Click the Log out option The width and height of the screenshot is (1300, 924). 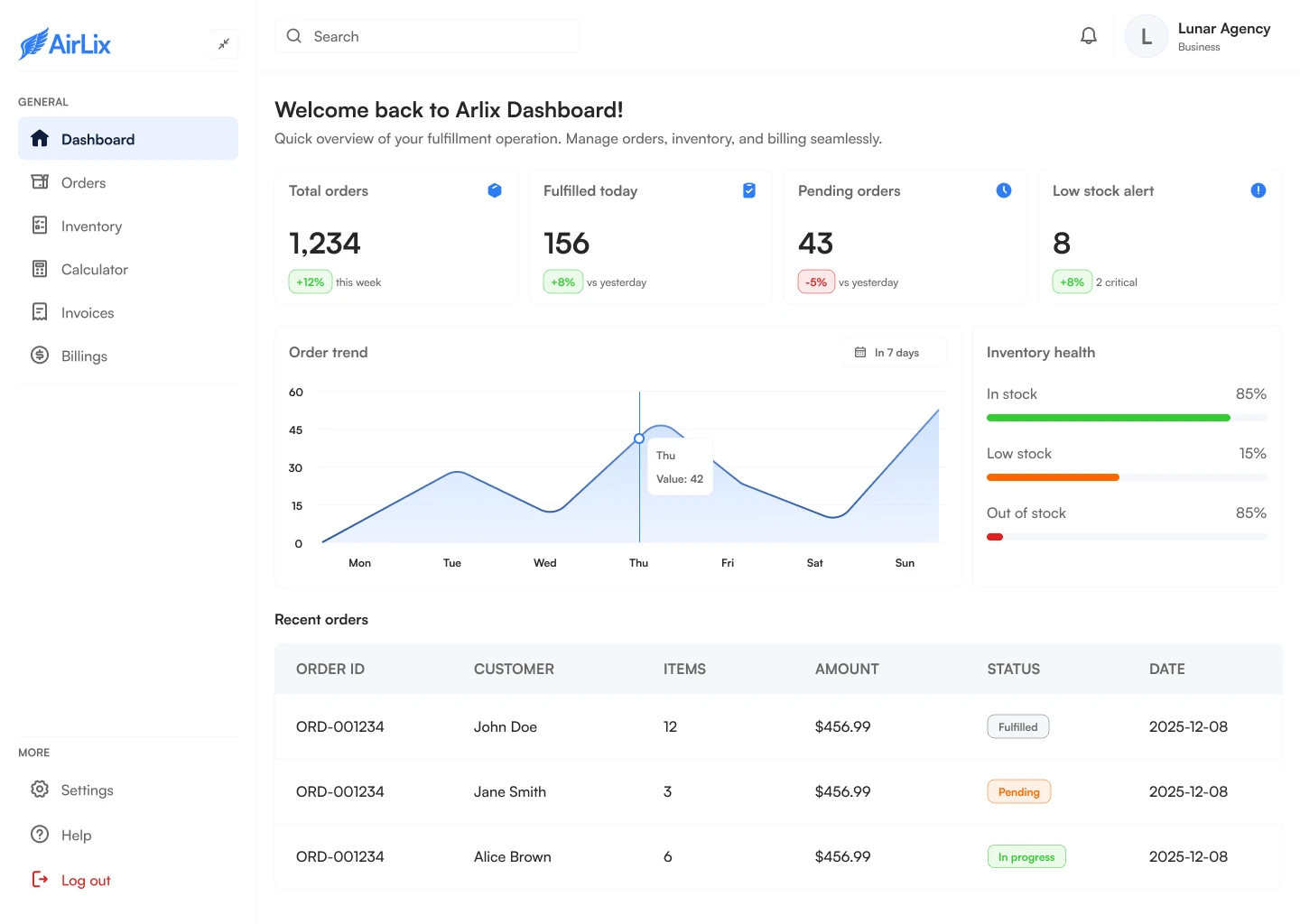tap(86, 880)
